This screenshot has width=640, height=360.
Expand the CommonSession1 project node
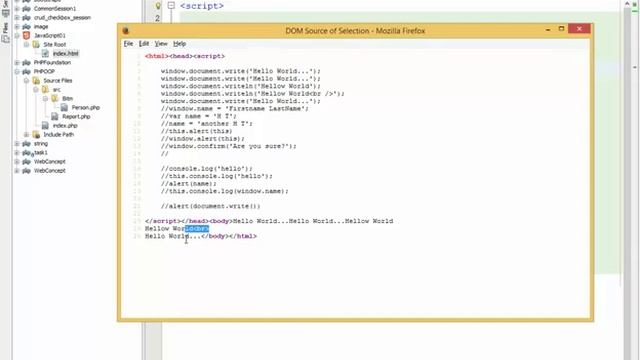(17, 9)
